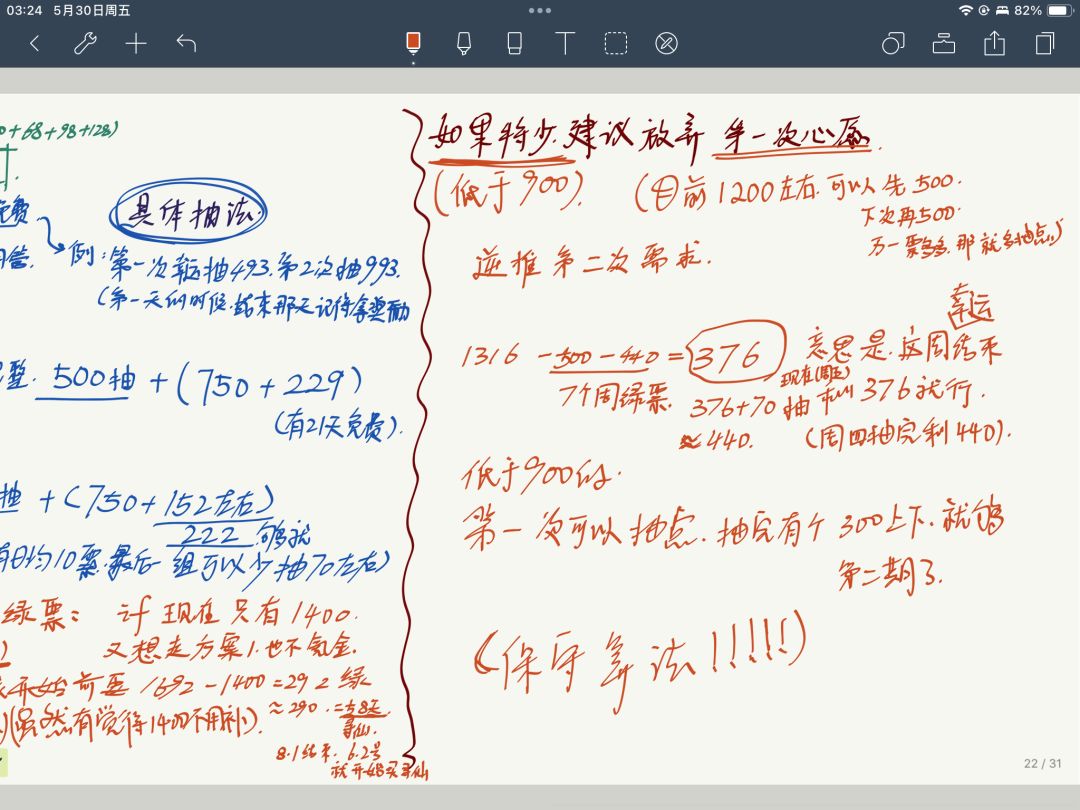Select the highlighter tool

(464, 43)
